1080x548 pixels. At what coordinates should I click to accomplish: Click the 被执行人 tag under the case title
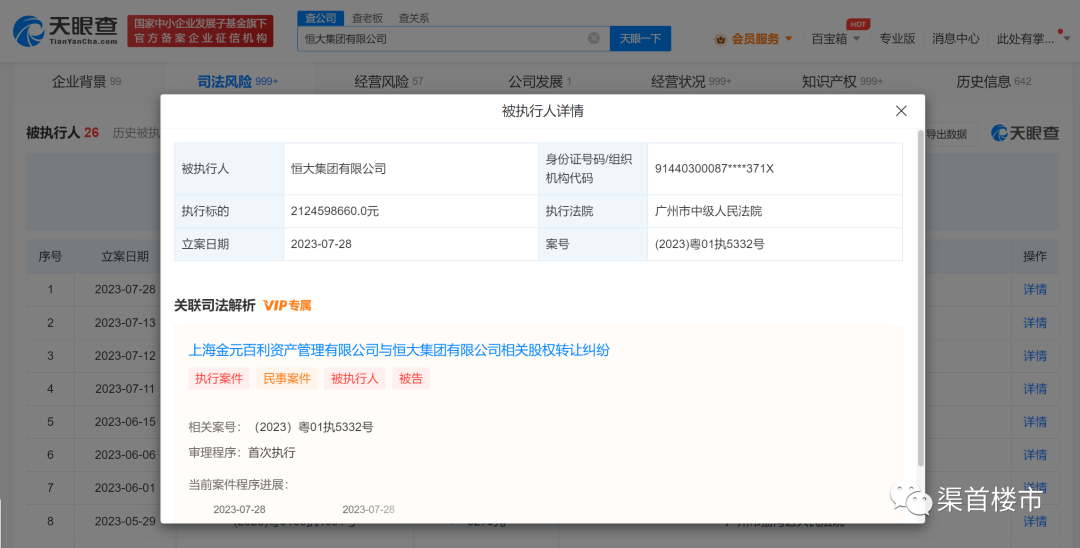click(x=355, y=379)
